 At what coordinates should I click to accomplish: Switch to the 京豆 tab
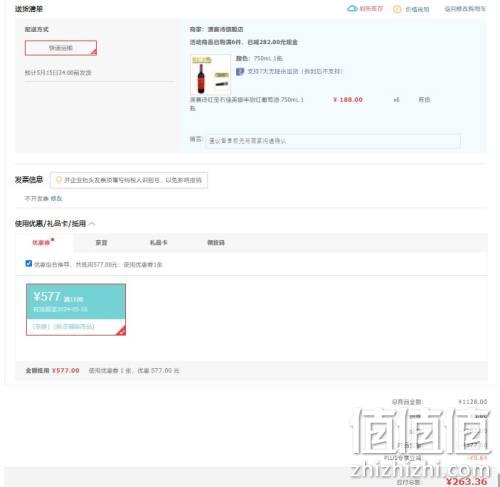(101, 243)
